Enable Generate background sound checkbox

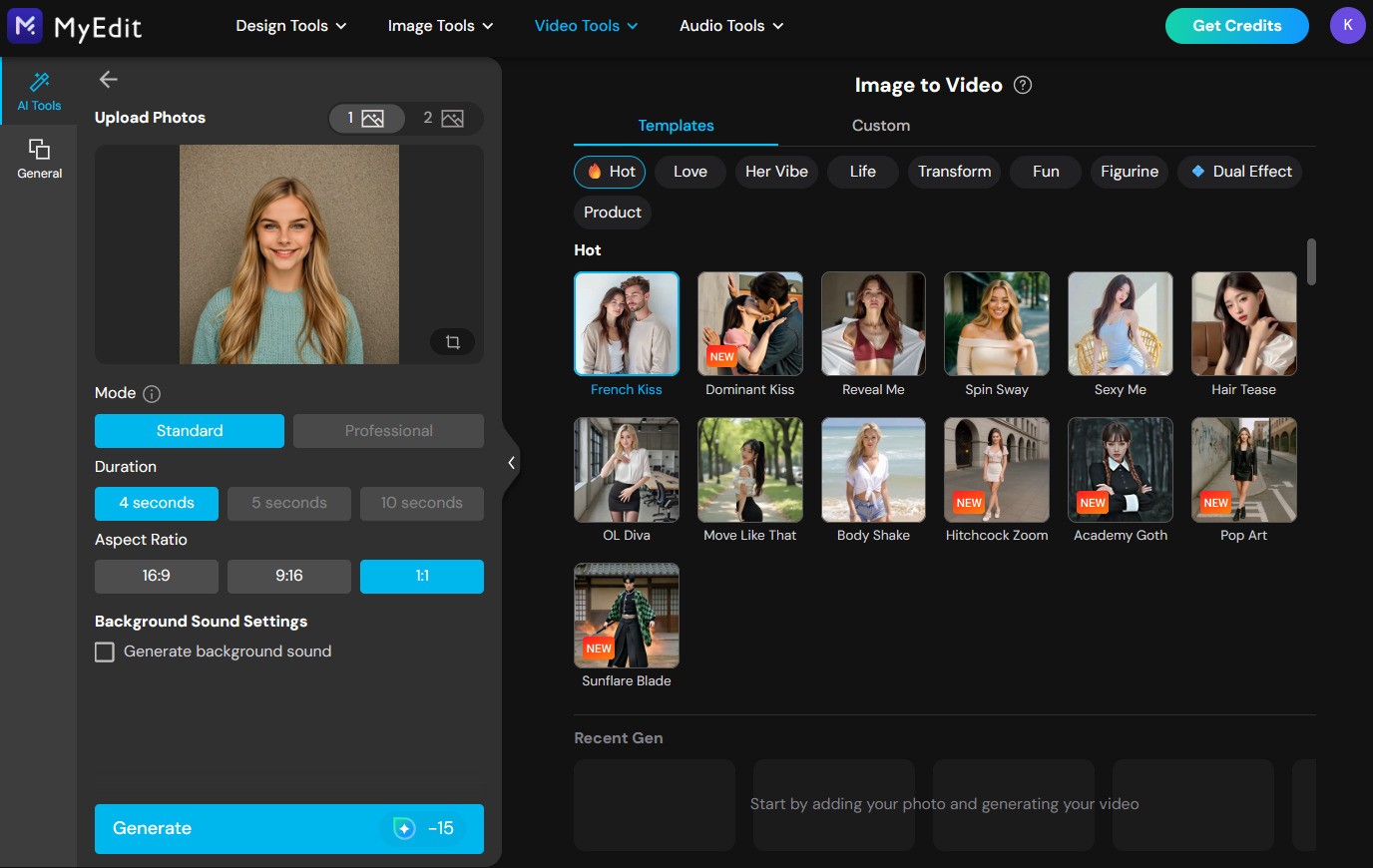(x=105, y=652)
